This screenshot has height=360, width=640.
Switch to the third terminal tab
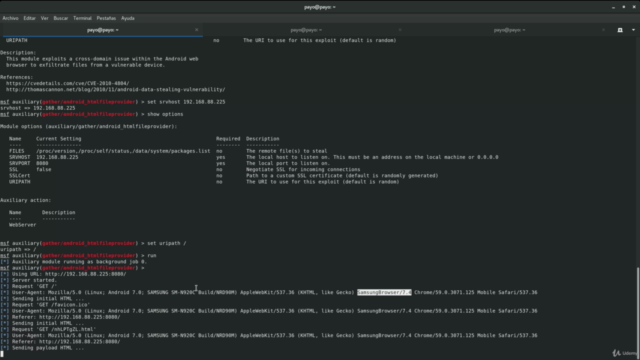click(509, 30)
